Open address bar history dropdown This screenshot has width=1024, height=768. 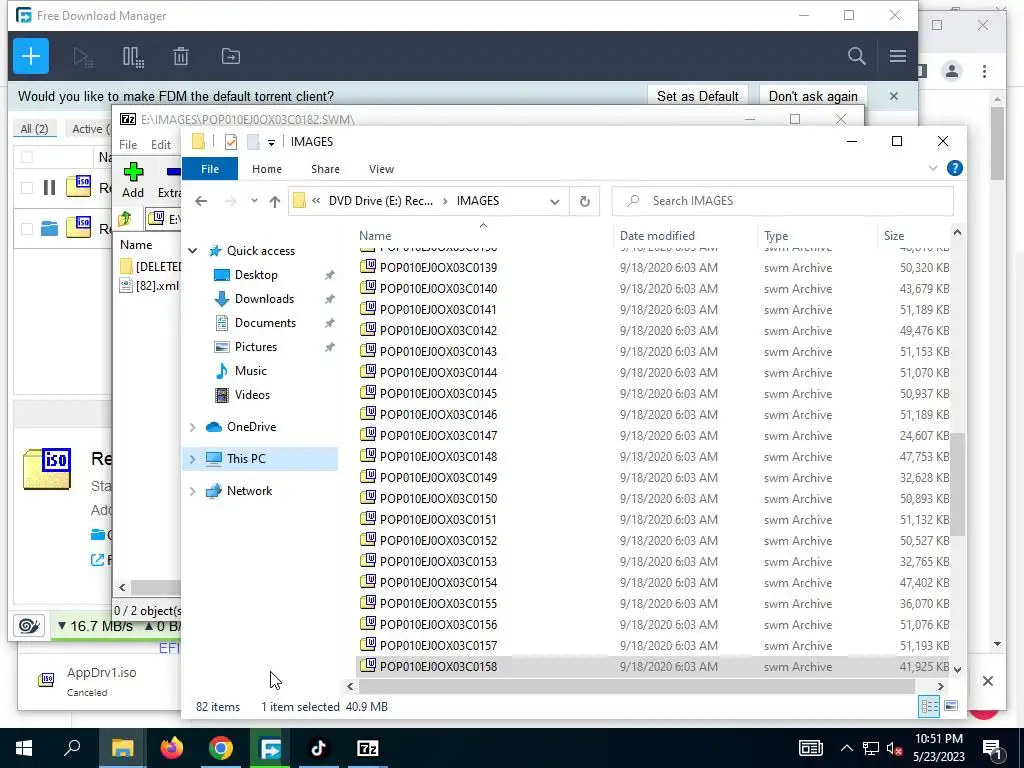(x=554, y=201)
